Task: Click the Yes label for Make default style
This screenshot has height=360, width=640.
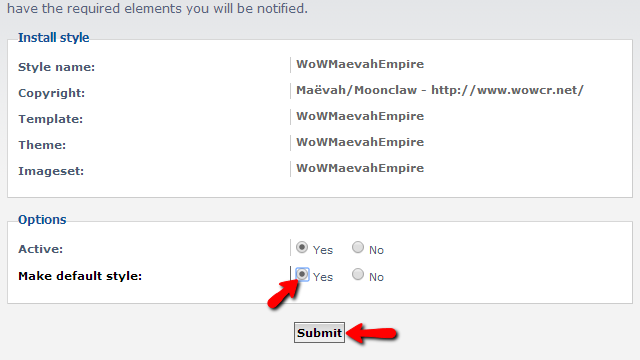Action: tap(323, 277)
